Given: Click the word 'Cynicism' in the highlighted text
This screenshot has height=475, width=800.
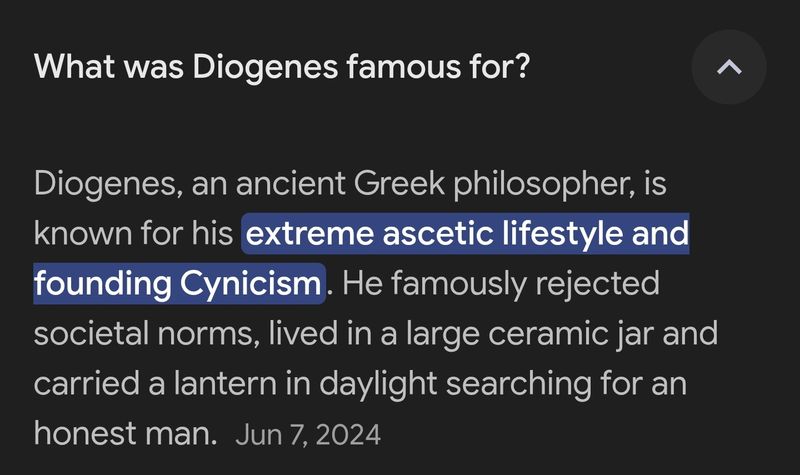Looking at the screenshot, I should (251, 284).
